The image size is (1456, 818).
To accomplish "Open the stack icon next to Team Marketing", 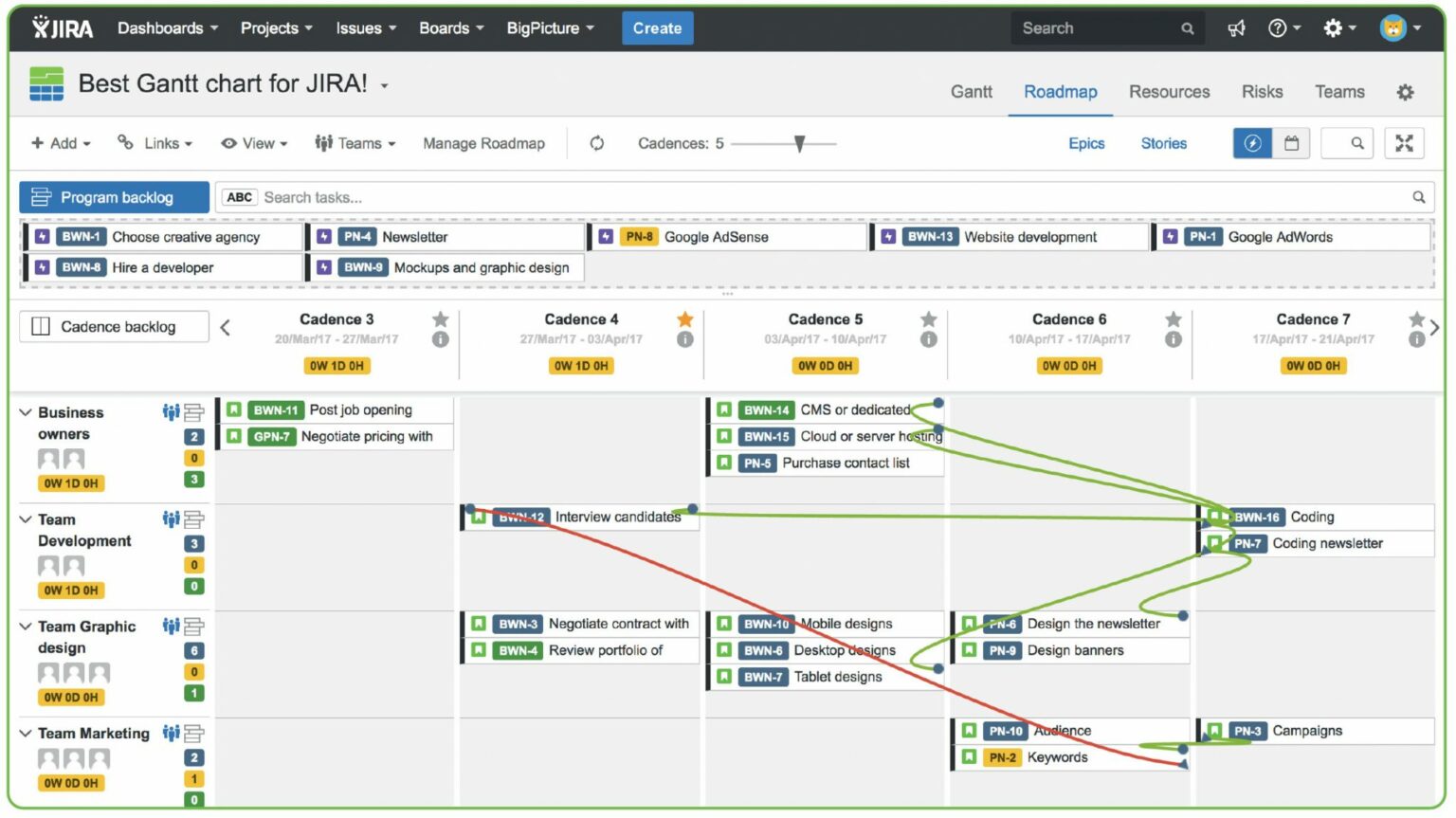I will (193, 733).
